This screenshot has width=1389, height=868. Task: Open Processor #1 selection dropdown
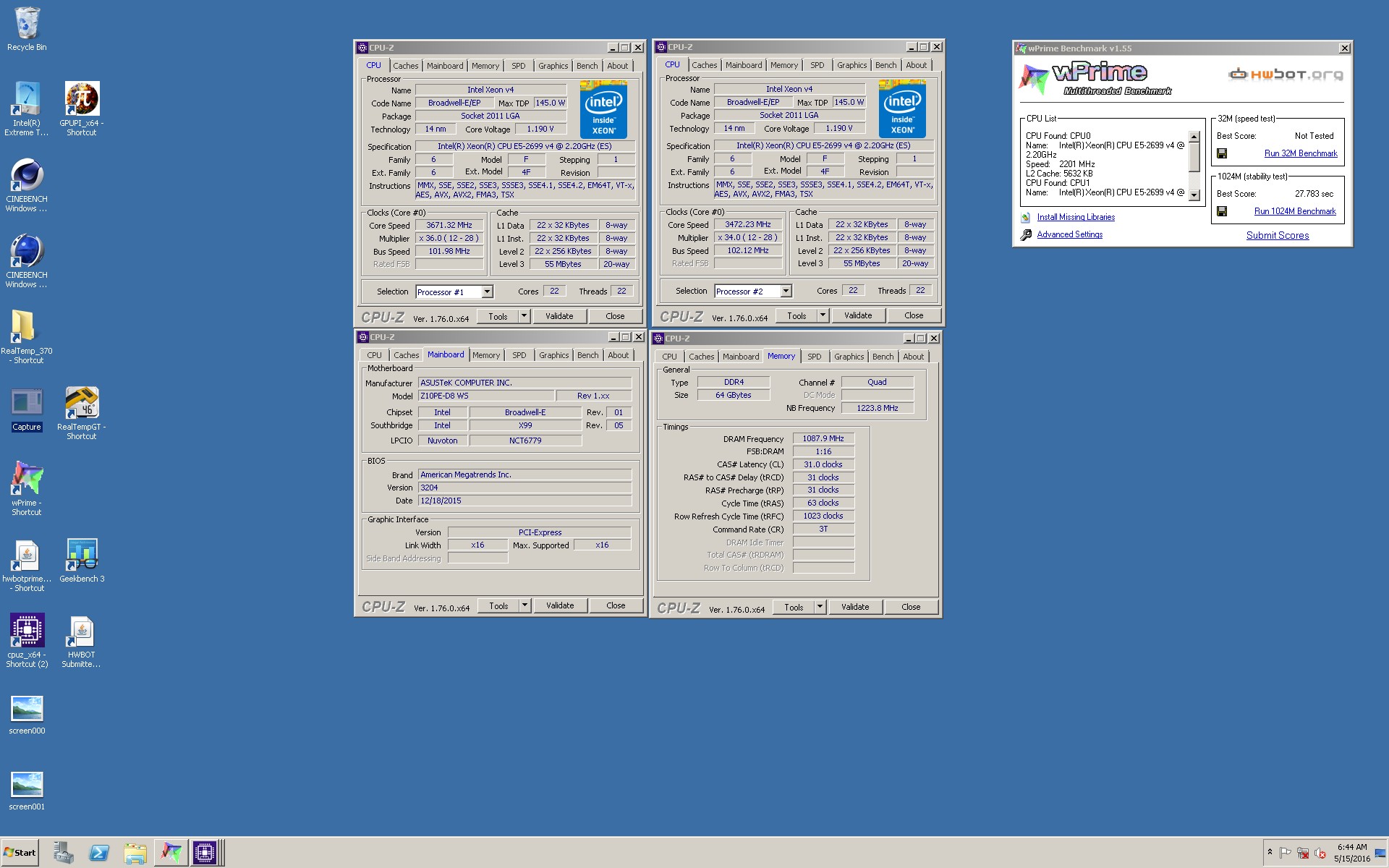coord(487,292)
